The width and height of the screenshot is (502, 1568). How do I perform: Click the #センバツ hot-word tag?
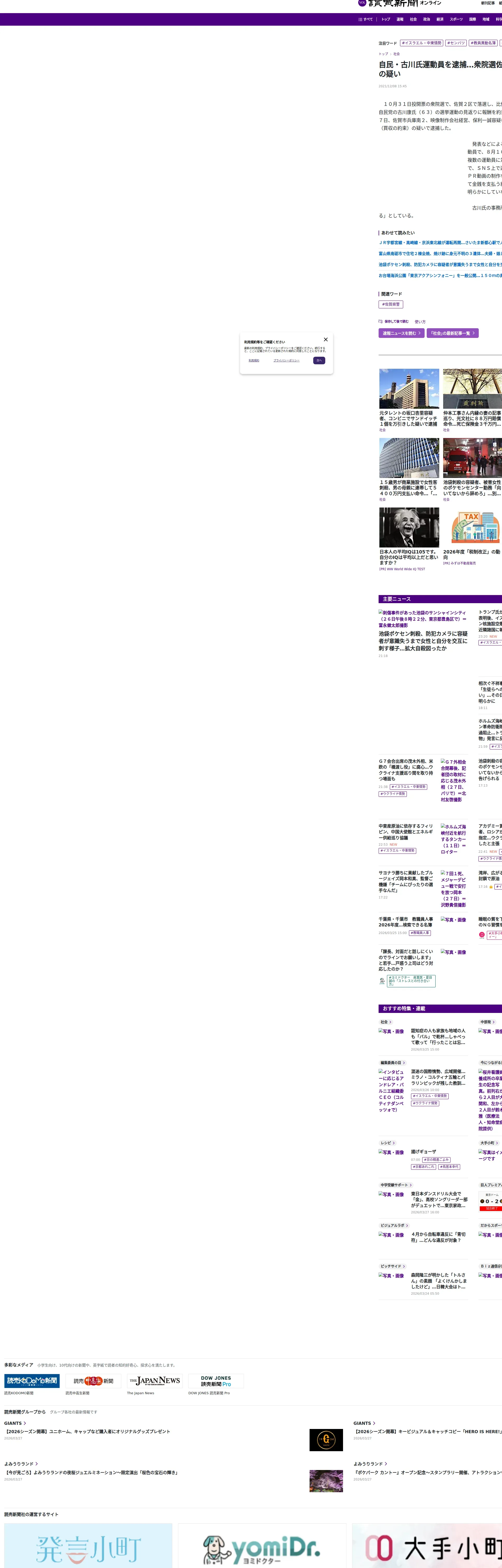pyautogui.click(x=456, y=43)
